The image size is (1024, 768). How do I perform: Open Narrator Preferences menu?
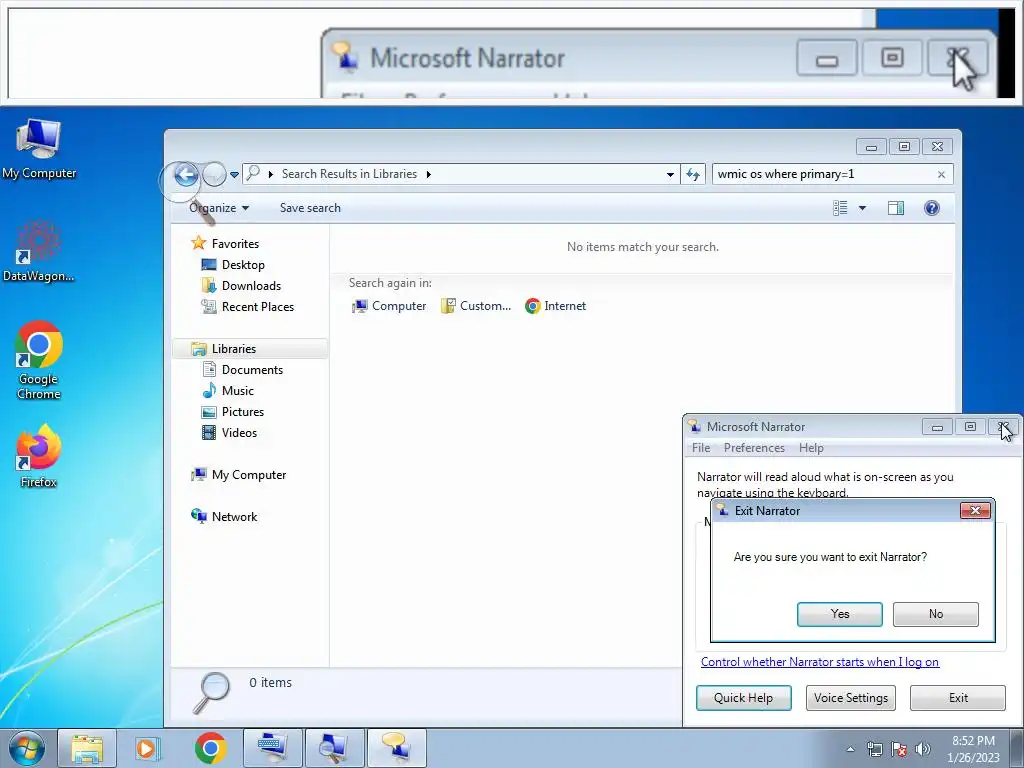click(754, 448)
